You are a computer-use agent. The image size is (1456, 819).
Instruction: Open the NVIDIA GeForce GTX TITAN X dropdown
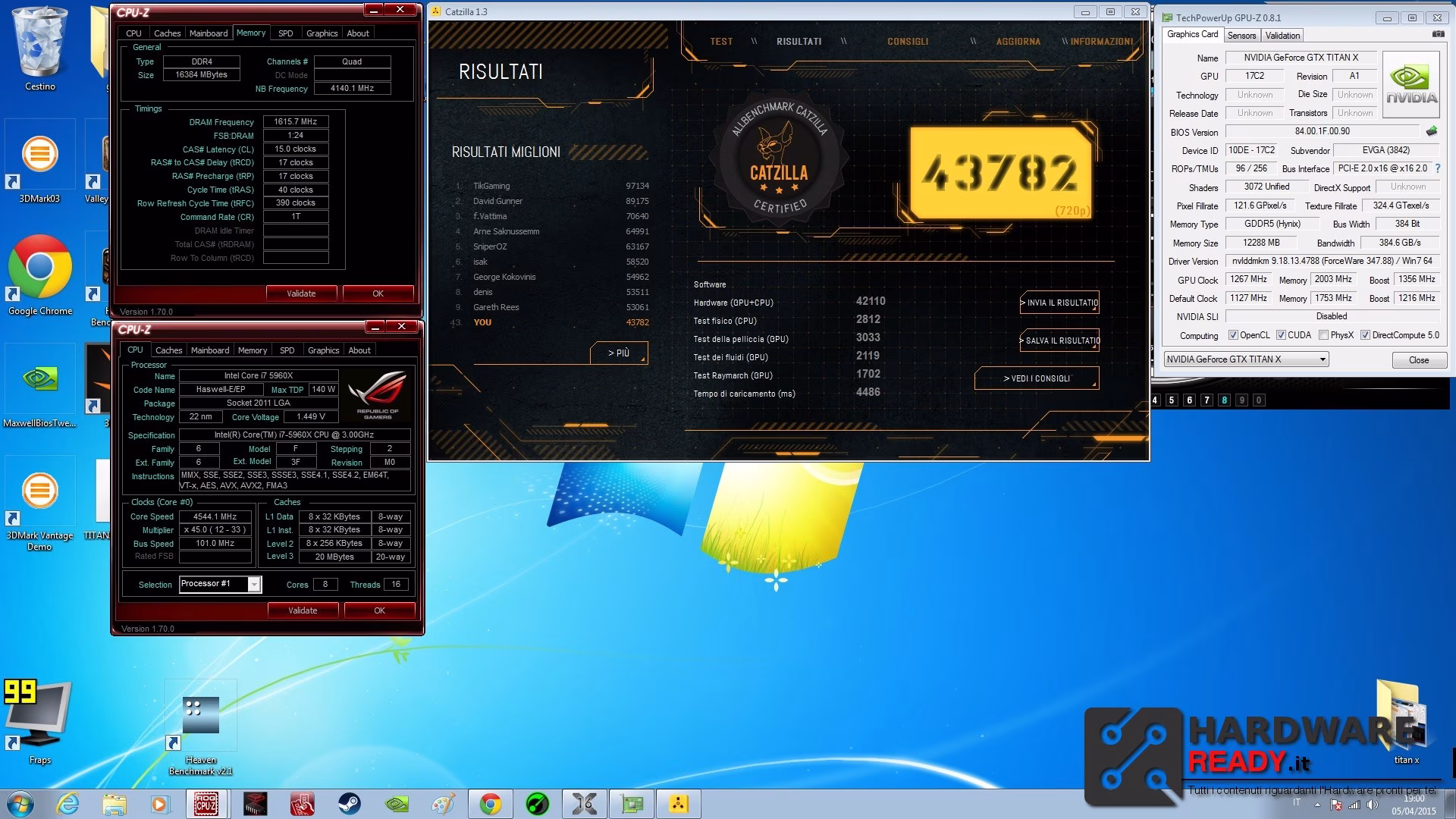[x=1246, y=359]
